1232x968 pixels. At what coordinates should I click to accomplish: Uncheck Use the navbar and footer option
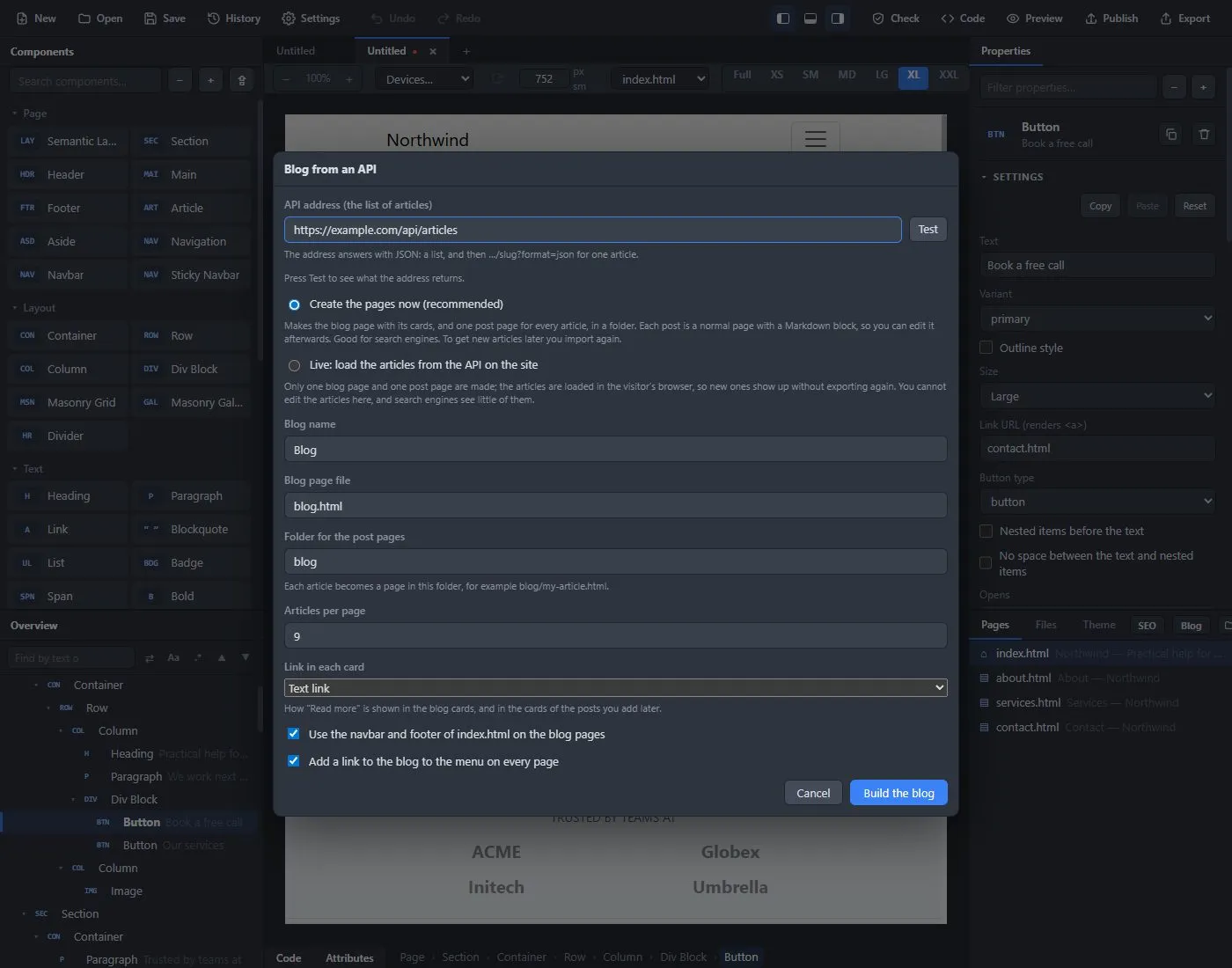(x=294, y=734)
